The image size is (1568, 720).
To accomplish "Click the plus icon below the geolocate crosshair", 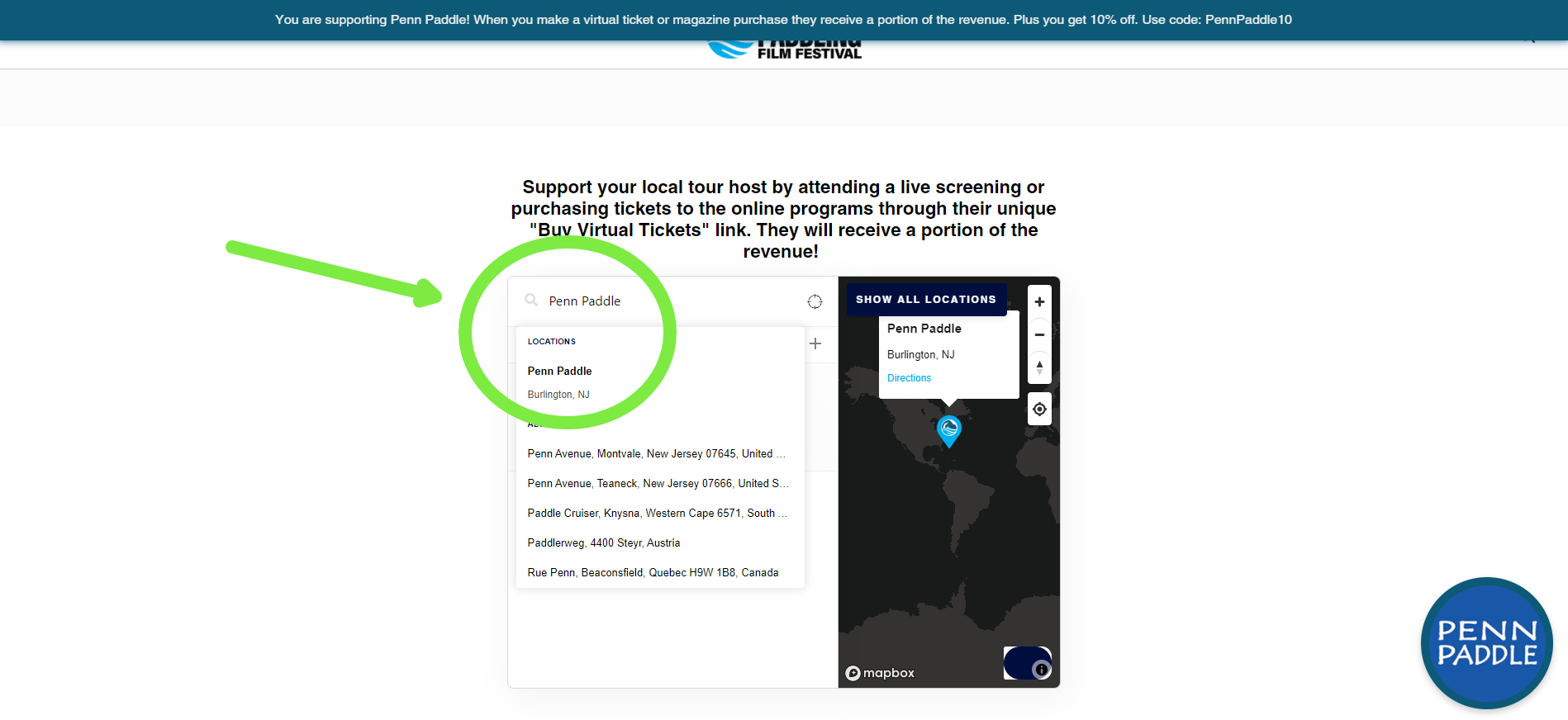I will pos(815,343).
